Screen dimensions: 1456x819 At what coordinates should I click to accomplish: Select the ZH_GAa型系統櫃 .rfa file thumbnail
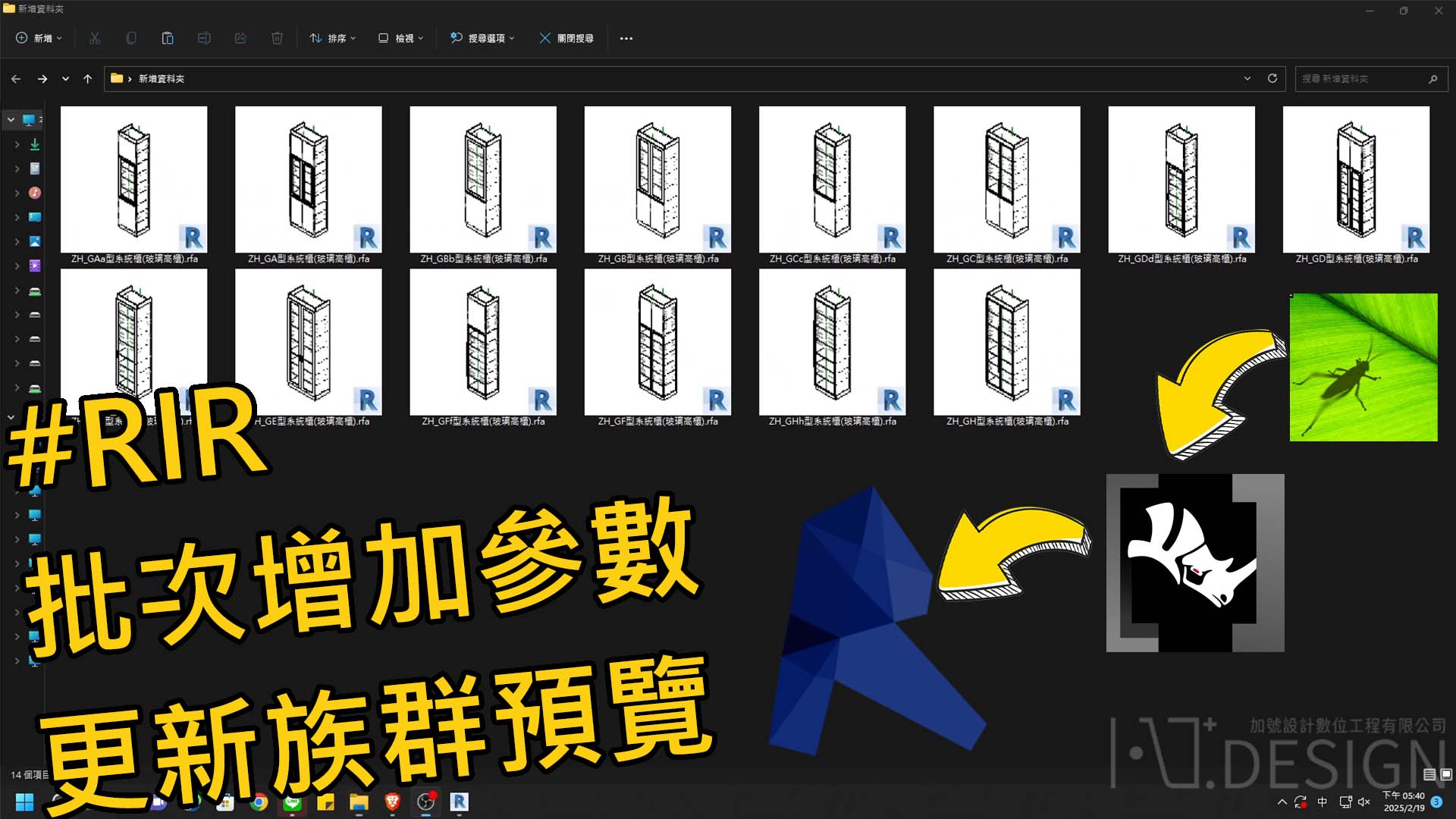134,185
